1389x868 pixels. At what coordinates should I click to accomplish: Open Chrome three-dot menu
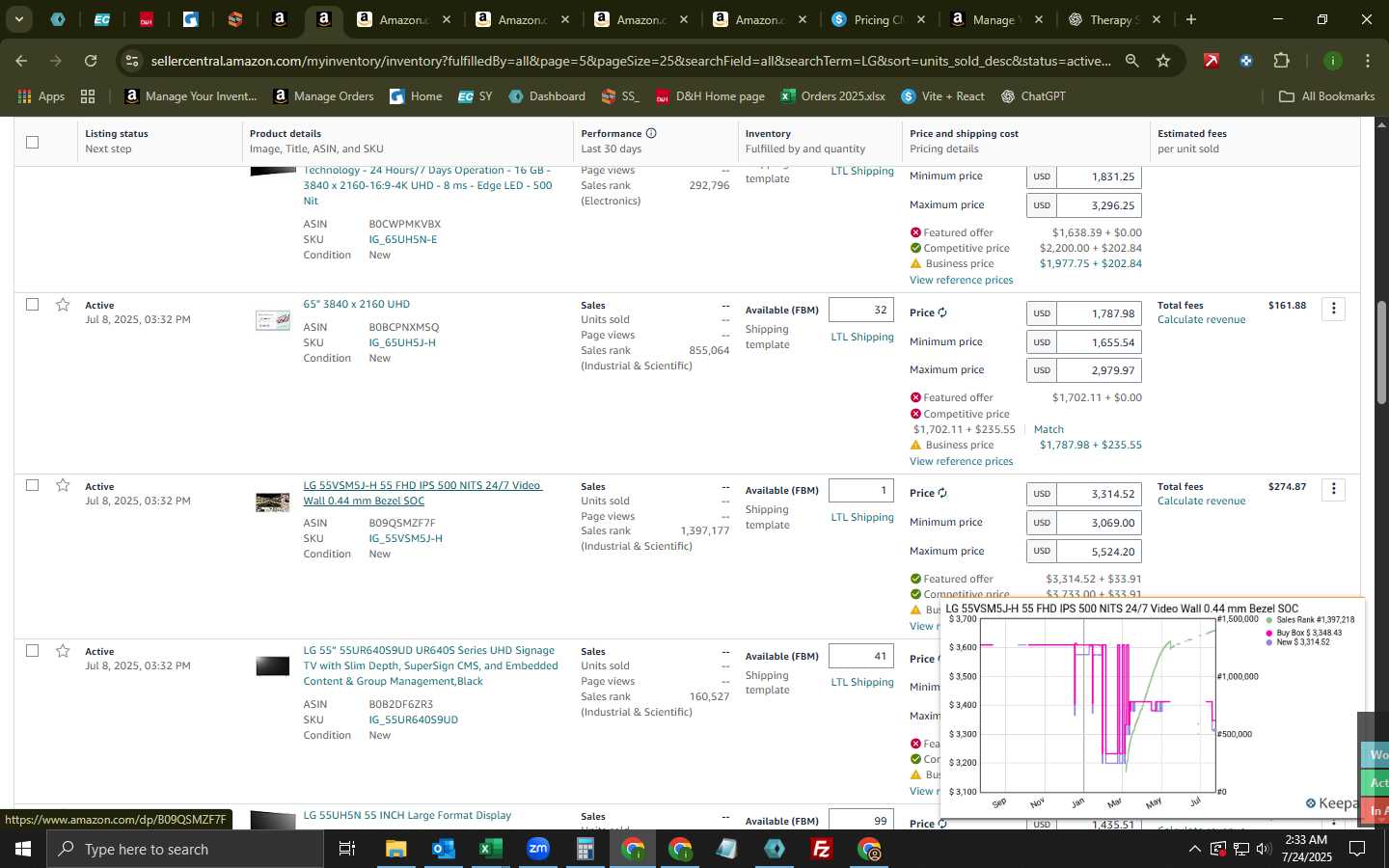[1367, 61]
